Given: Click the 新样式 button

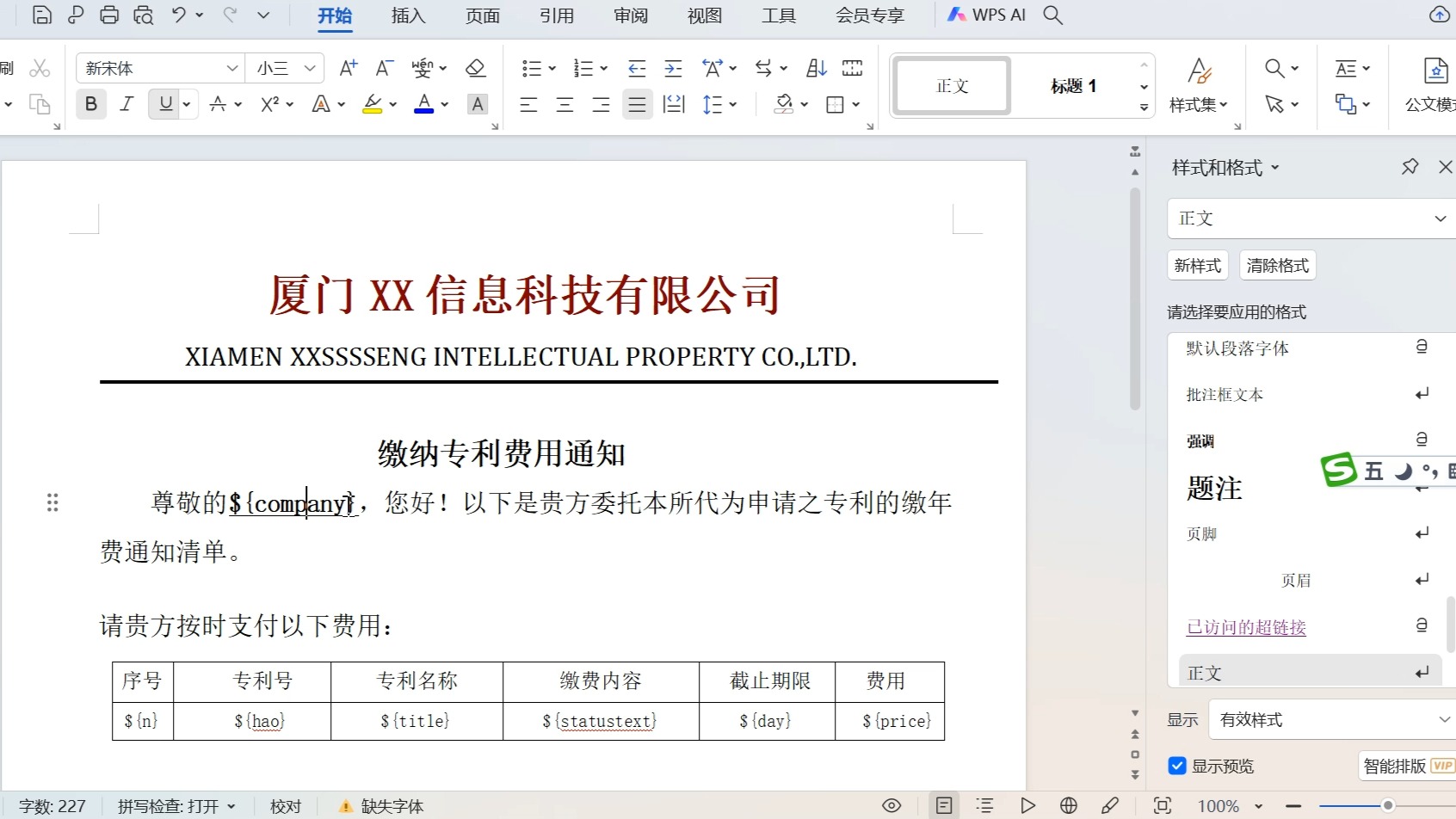Looking at the screenshot, I should coord(1198,265).
